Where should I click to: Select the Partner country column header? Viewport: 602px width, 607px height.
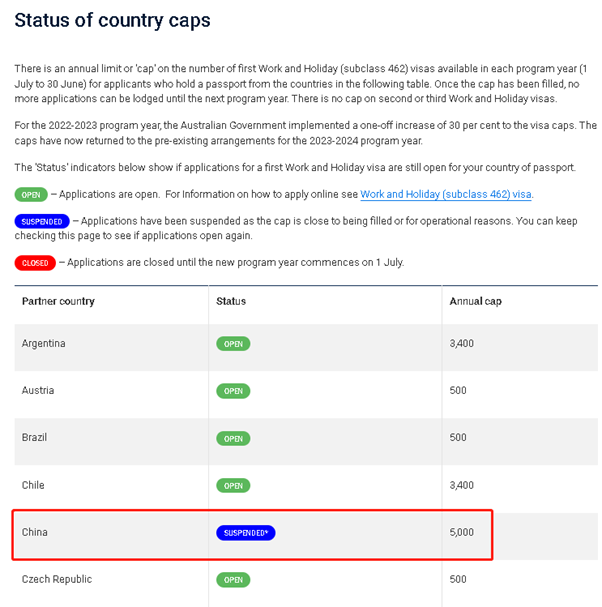(58, 301)
